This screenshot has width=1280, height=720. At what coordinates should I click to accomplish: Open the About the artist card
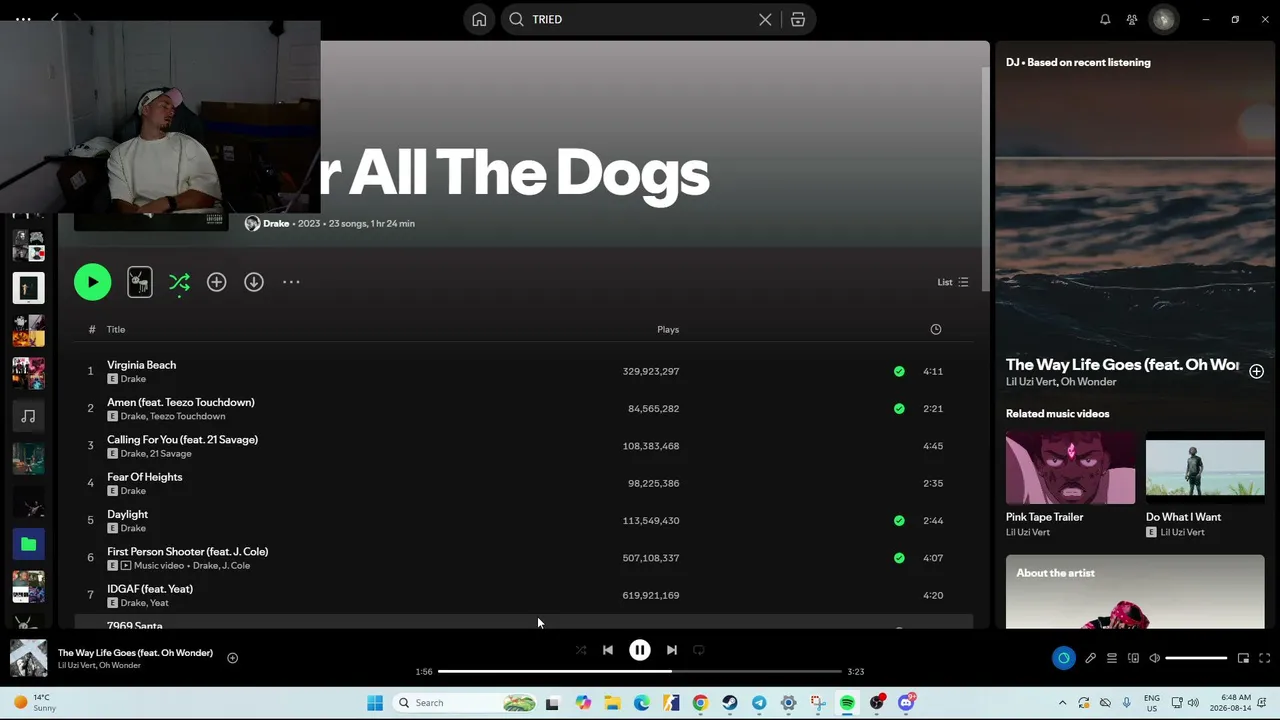(1135, 592)
